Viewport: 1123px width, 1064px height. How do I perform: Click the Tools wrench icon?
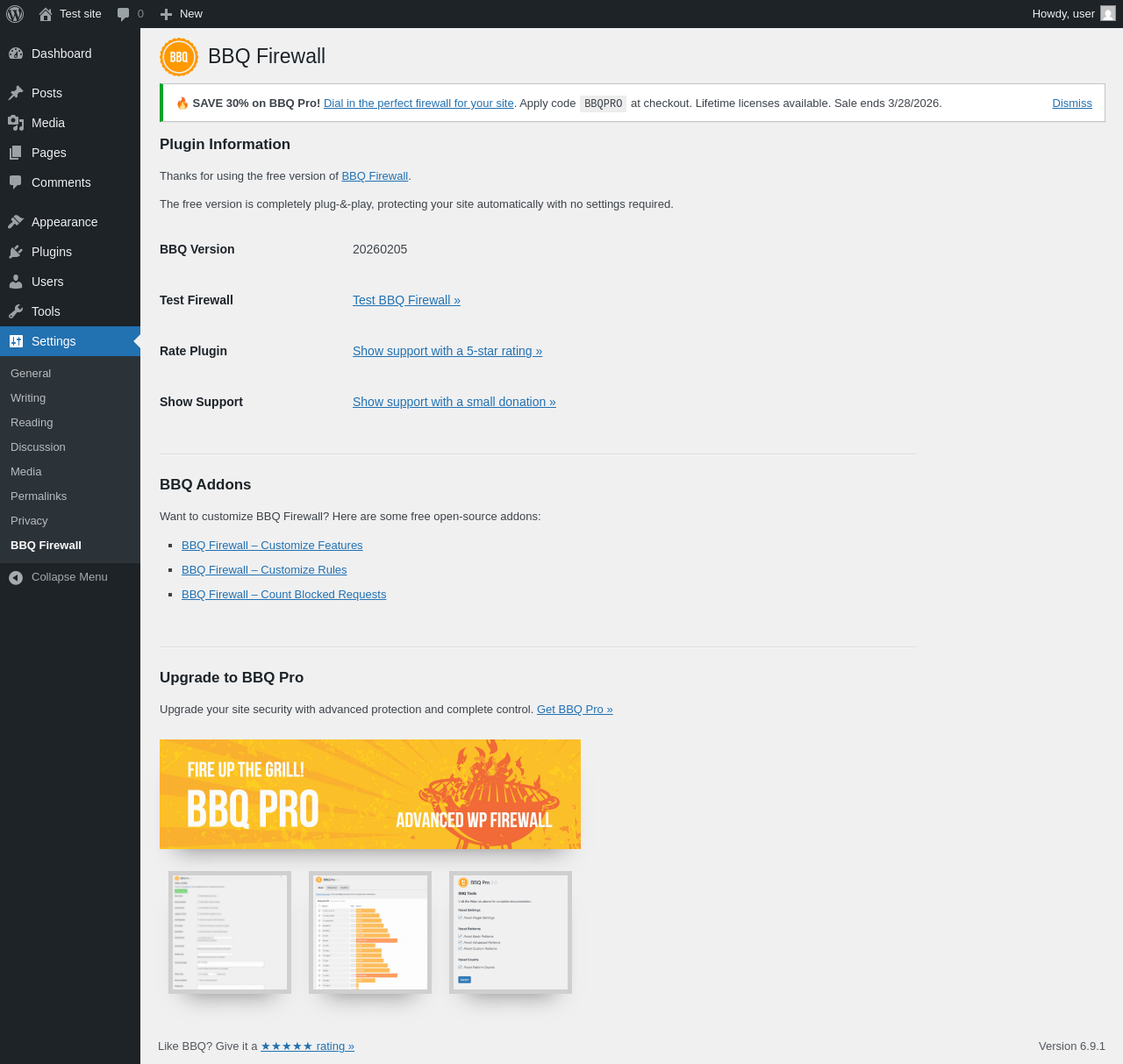click(16, 311)
